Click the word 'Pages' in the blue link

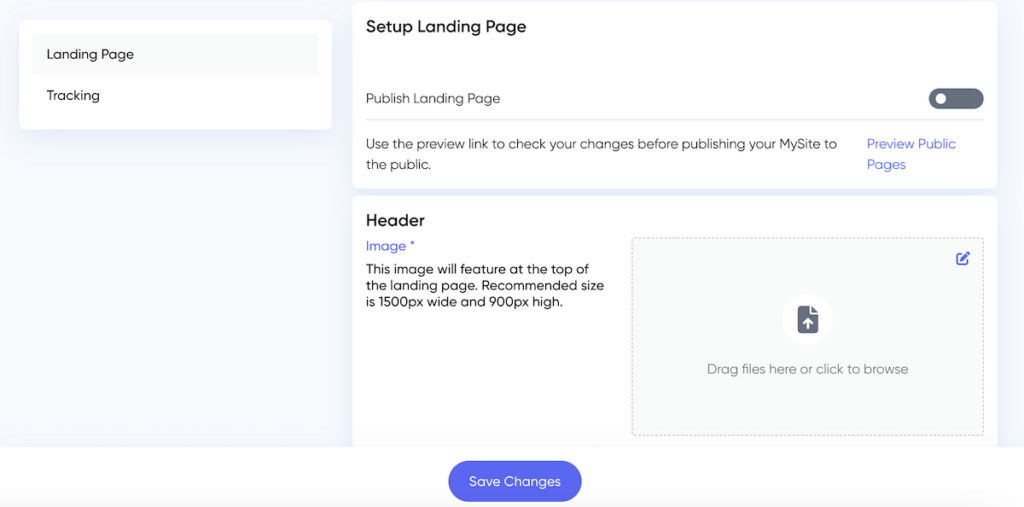[886, 165]
